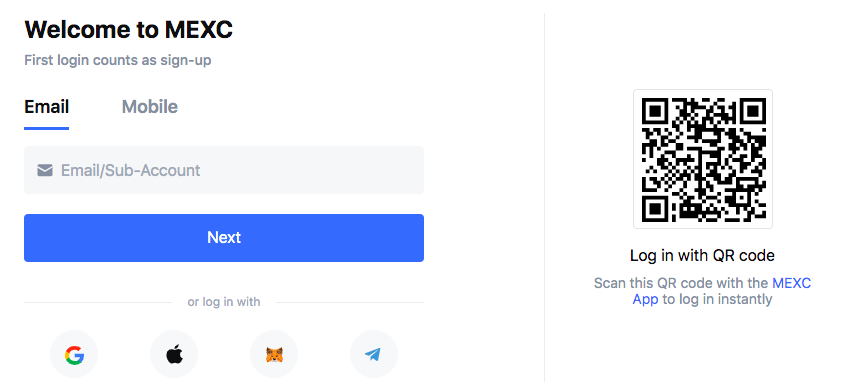This screenshot has height=389, width=847.
Task: Click the 'Log in with QR code' label
Action: pyautogui.click(x=702, y=256)
